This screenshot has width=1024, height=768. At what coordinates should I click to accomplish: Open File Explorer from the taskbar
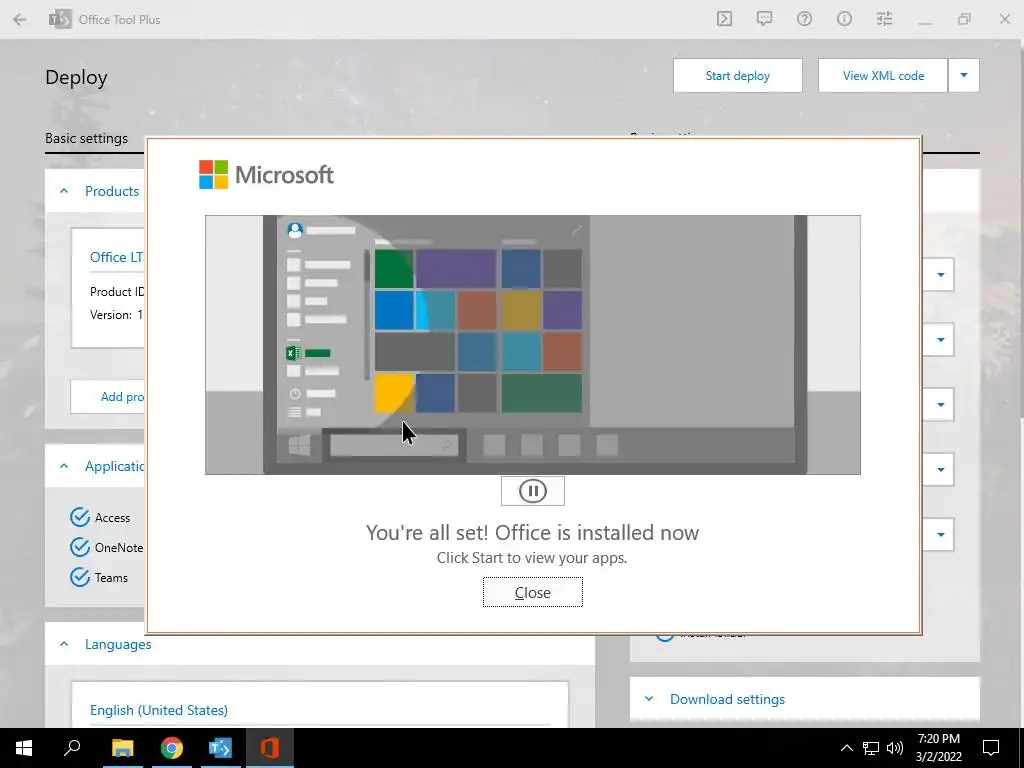(123, 748)
